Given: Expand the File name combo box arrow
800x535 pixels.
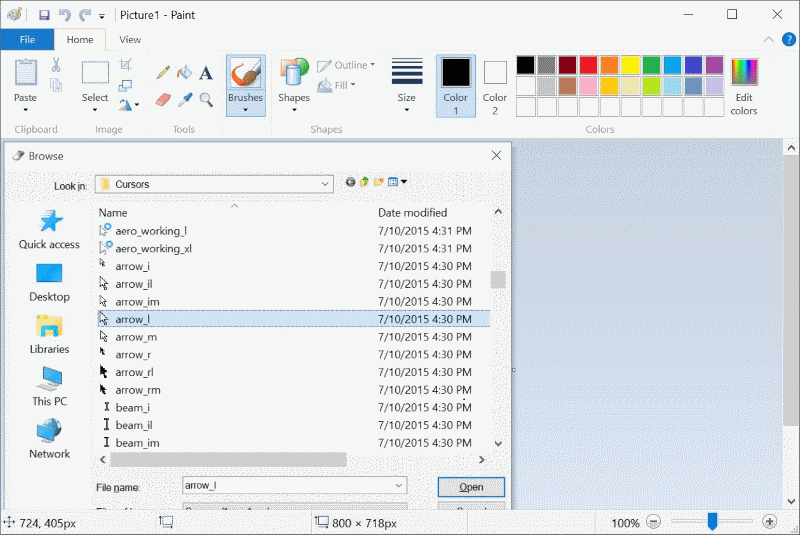Looking at the screenshot, I should 399,486.
